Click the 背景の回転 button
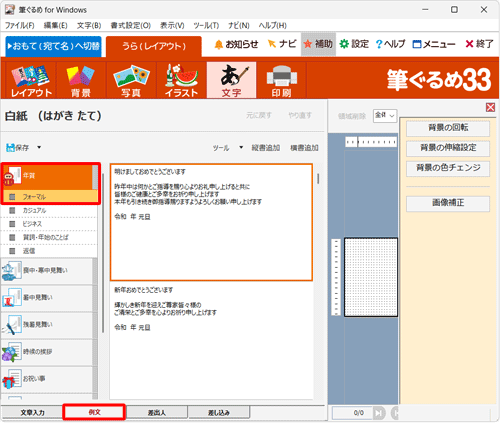 click(x=448, y=128)
